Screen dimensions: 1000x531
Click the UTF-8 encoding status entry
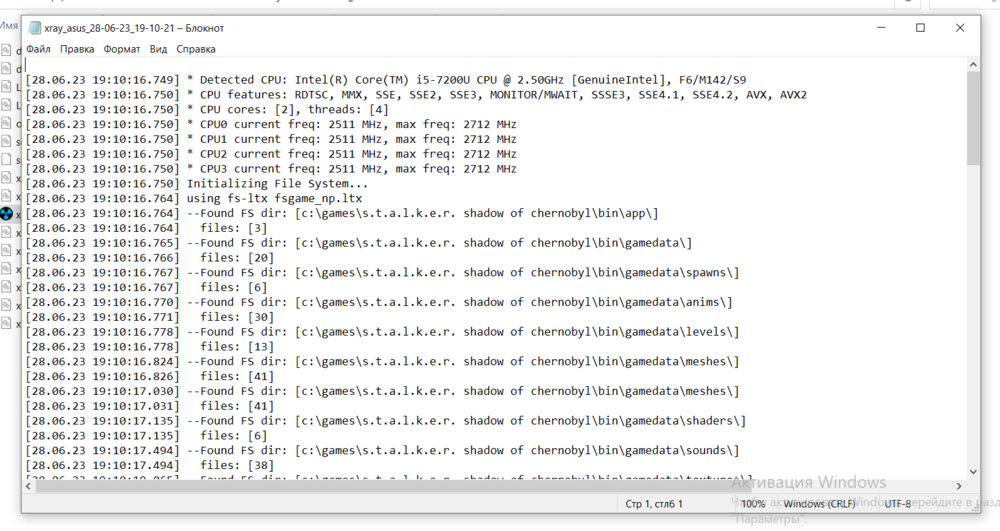(898, 504)
